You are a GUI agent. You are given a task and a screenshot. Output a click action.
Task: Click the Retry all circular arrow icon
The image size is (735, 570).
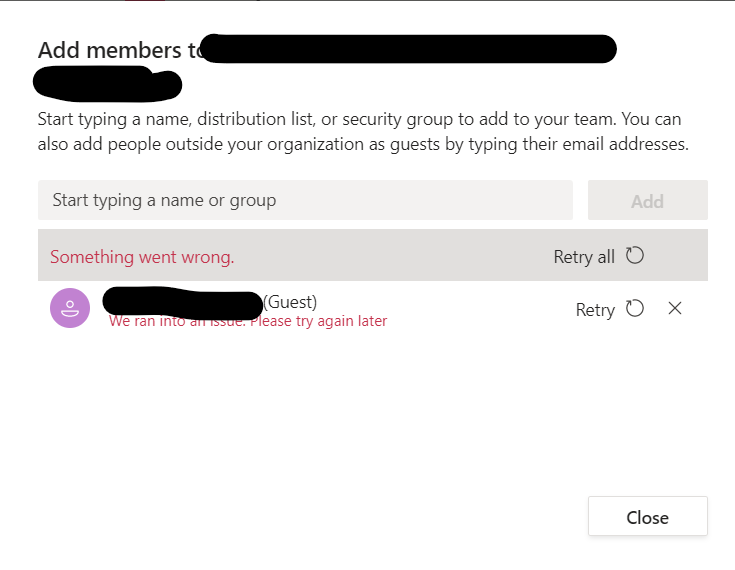click(635, 256)
